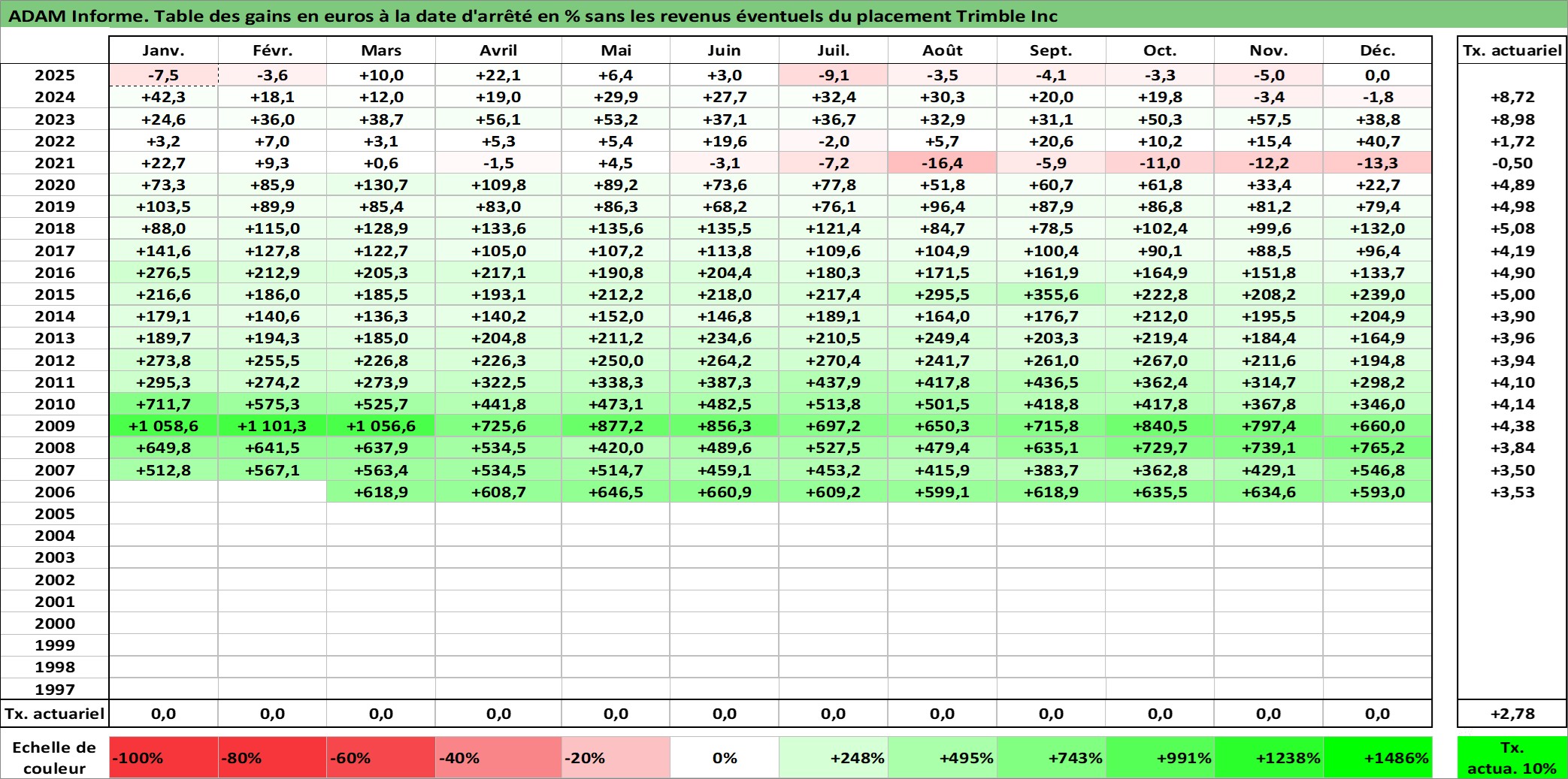The height and width of the screenshot is (779, 1568).
Task: Click the 'Echelle de couleur' label
Action: (x=55, y=757)
